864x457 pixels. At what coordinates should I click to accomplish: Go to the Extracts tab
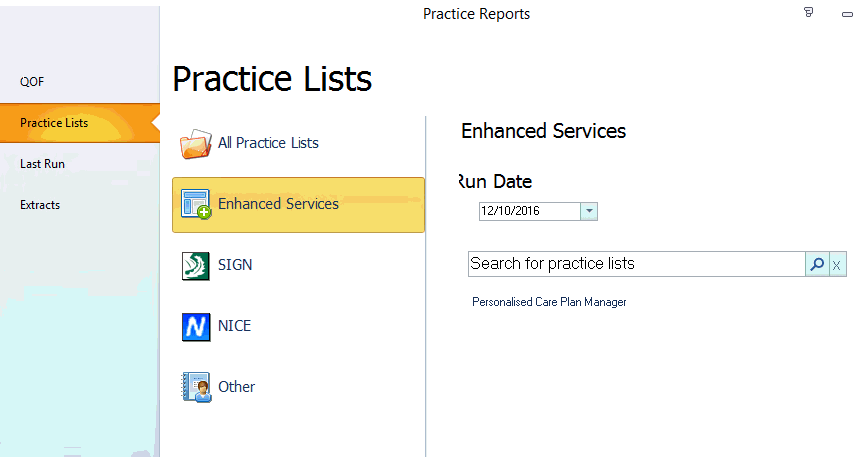40,205
